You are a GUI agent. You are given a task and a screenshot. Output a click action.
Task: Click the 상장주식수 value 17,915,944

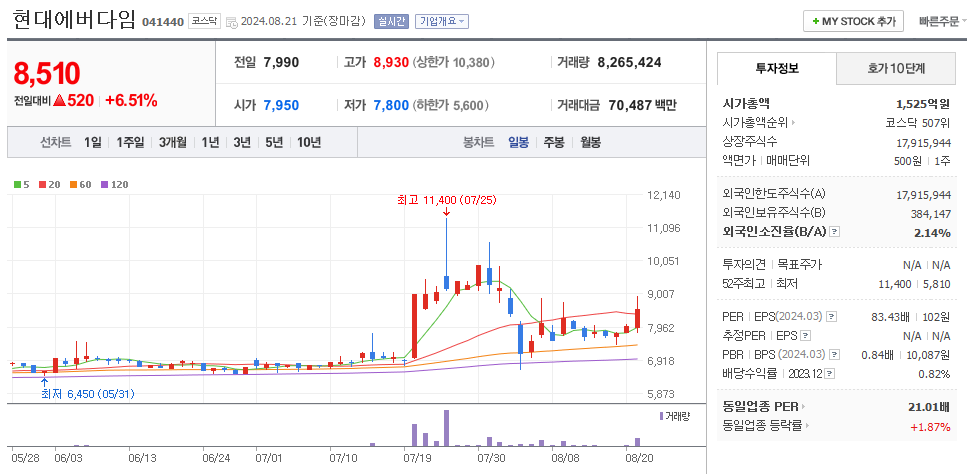coord(923,142)
